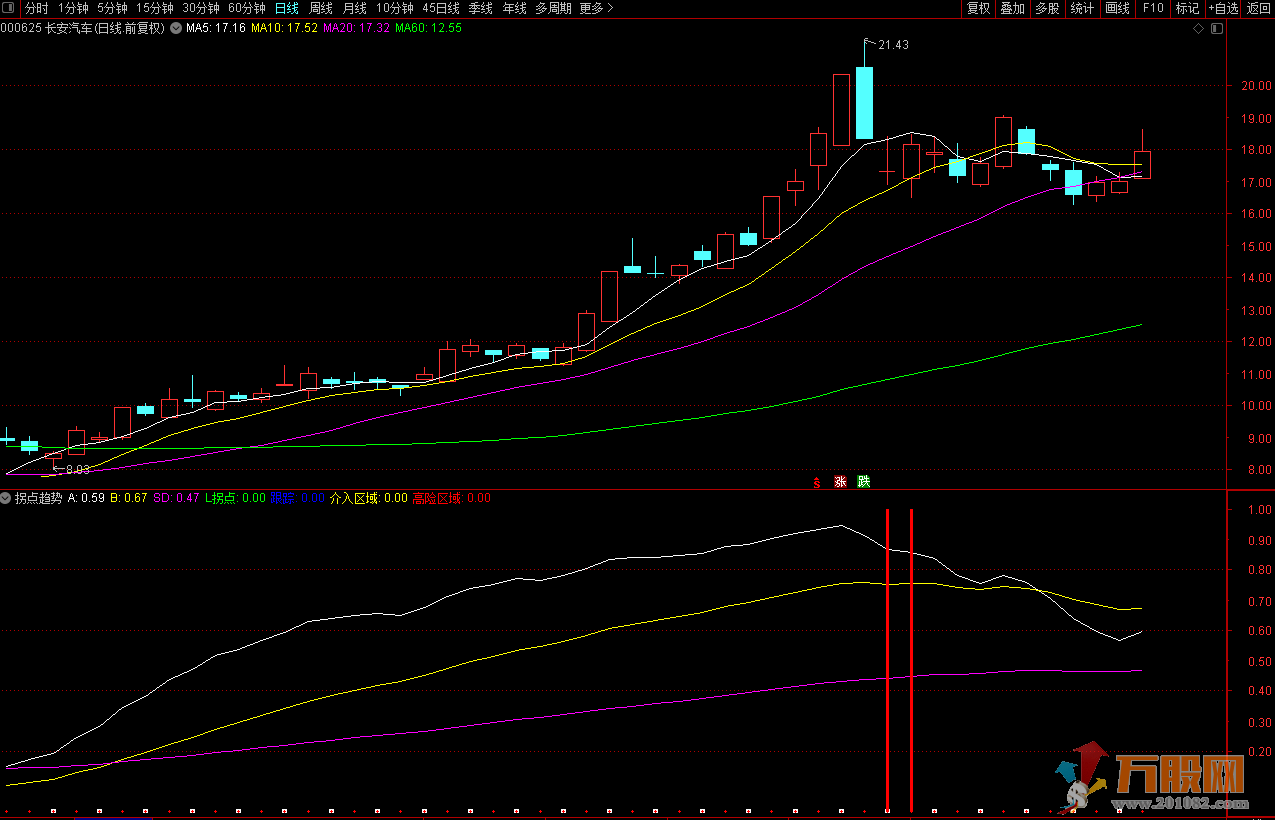Click the B: 0.67 indicator value
The height and width of the screenshot is (820, 1275).
coord(128,497)
